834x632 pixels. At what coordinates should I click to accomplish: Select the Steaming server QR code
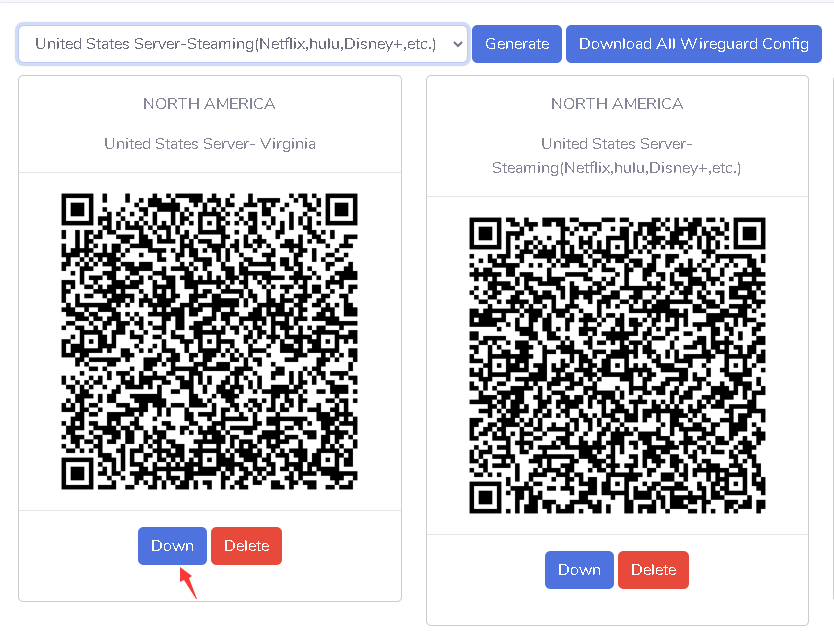(617, 365)
